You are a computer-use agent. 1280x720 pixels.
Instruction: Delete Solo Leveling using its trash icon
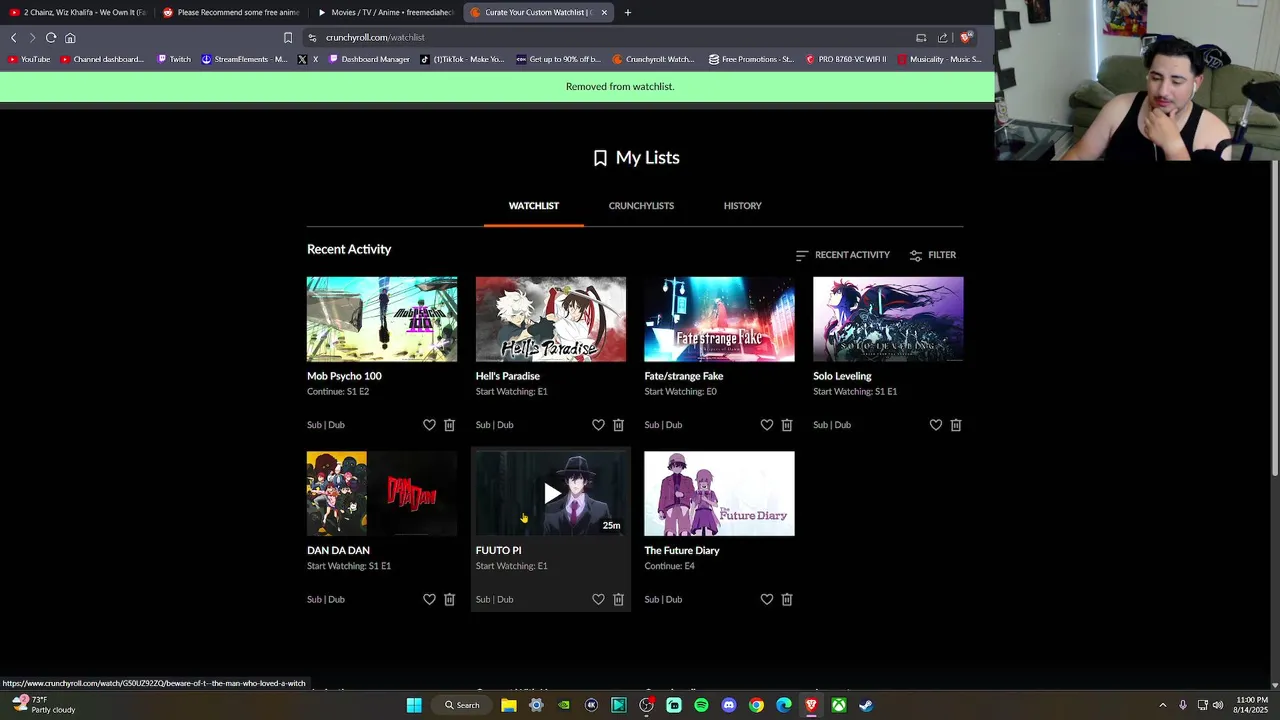pos(956,425)
